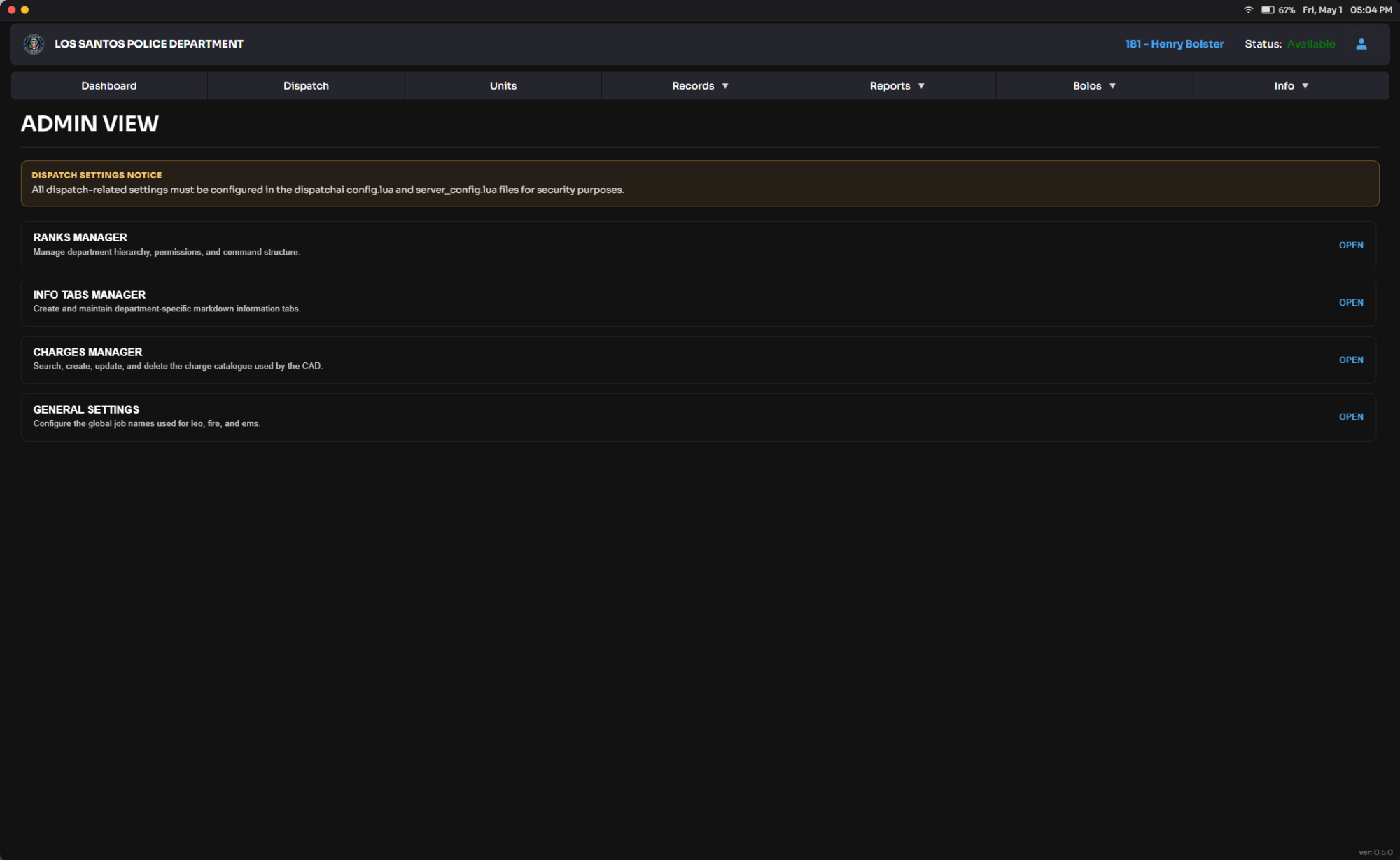Expand the Bolos dropdown arrow

[x=1112, y=86]
